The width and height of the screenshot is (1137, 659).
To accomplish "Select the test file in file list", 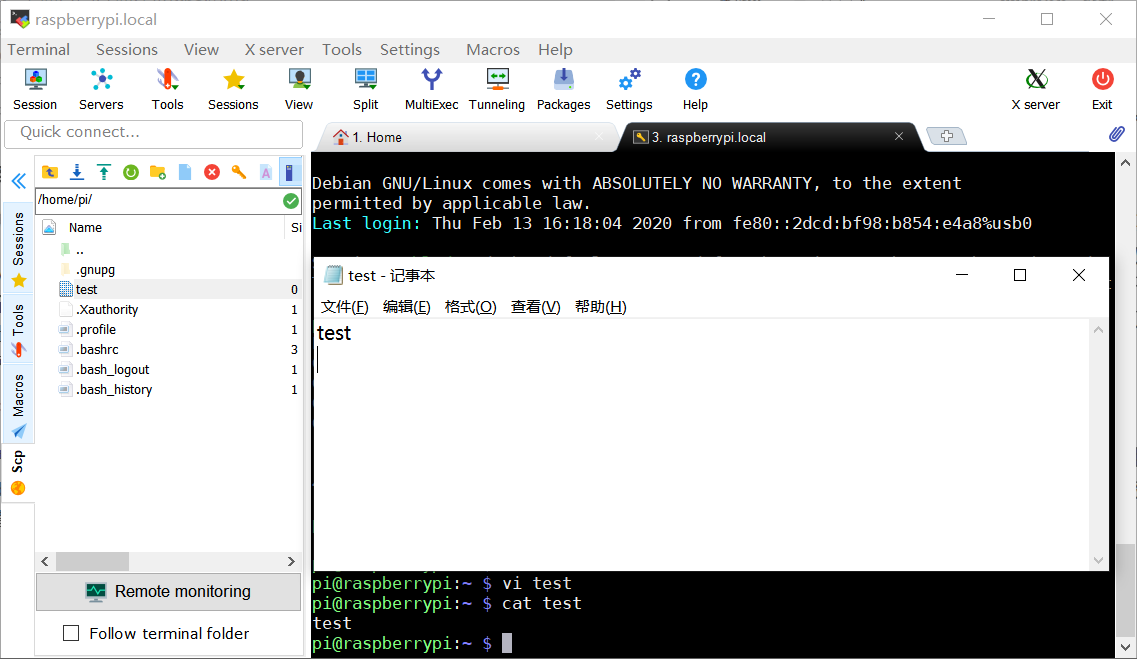I will pyautogui.click(x=168, y=289).
